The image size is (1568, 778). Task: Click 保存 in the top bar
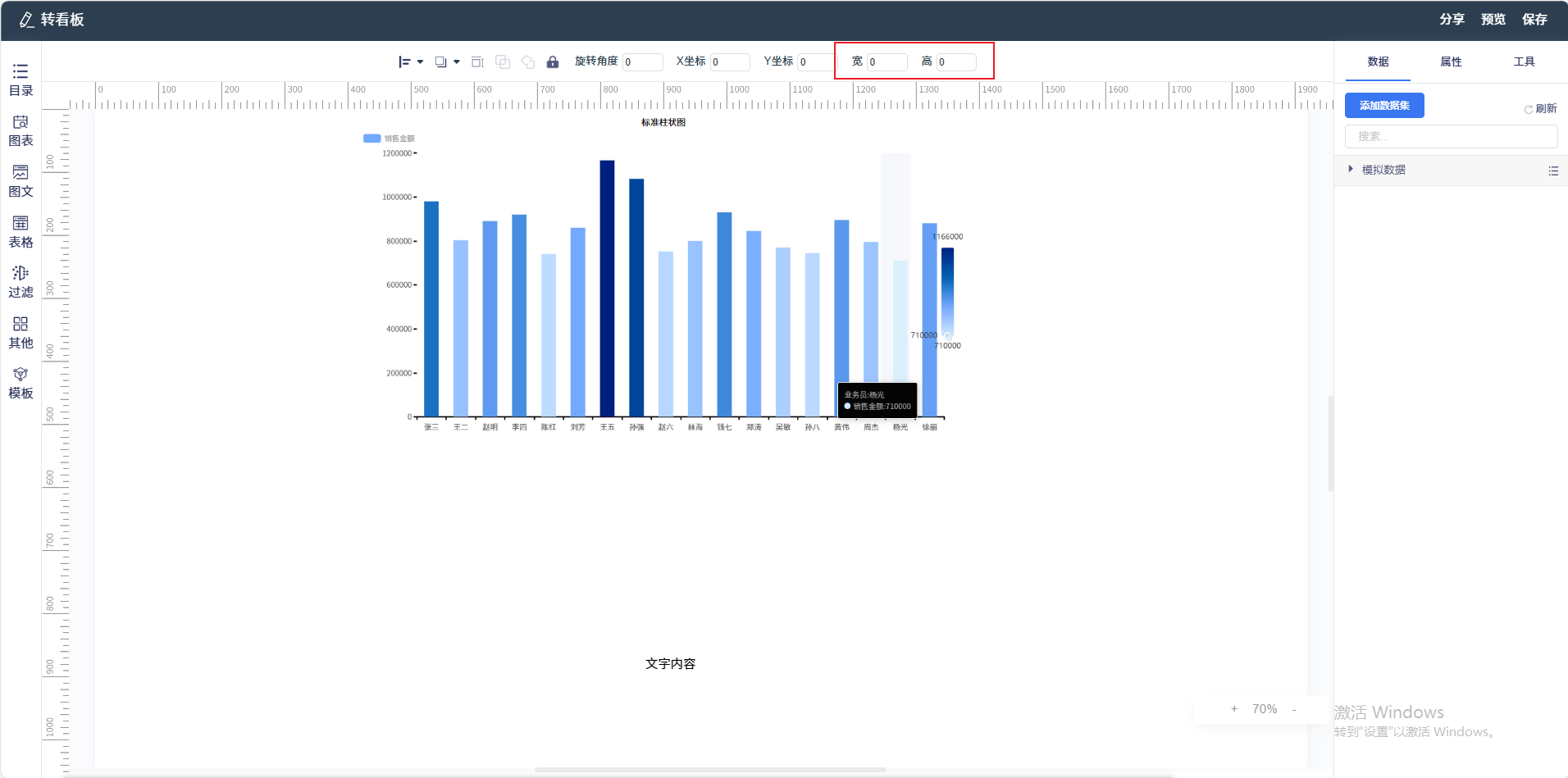[x=1534, y=20]
